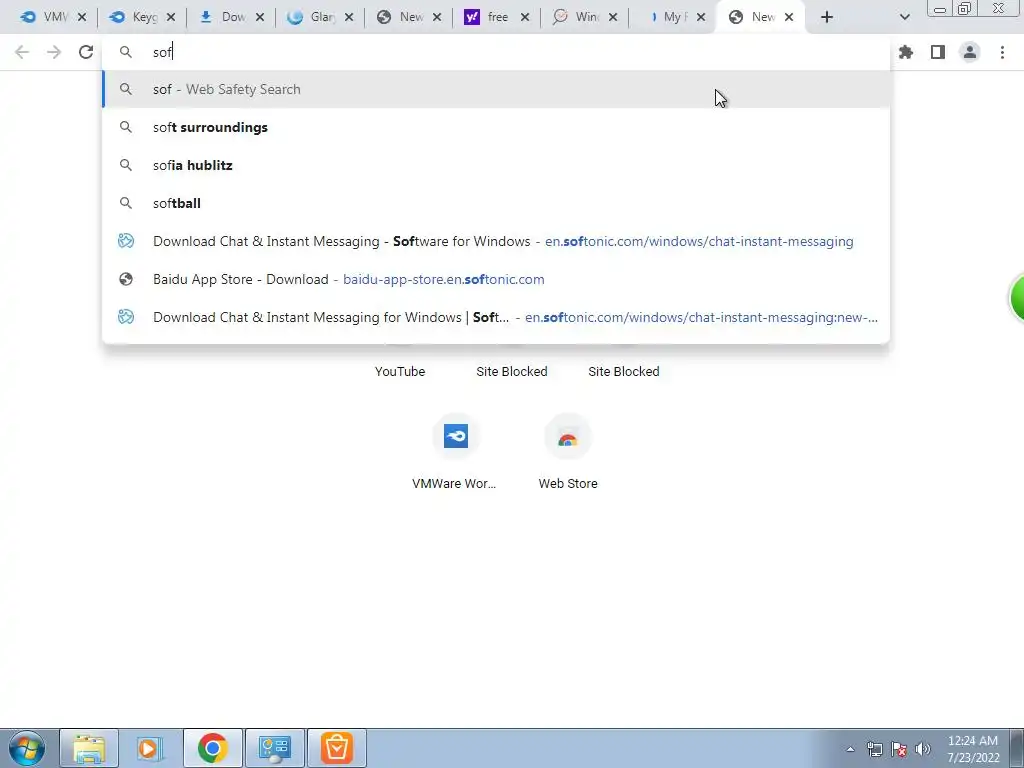
Task: Open Baidu App Store - Download suggestion
Action: [x=496, y=279]
